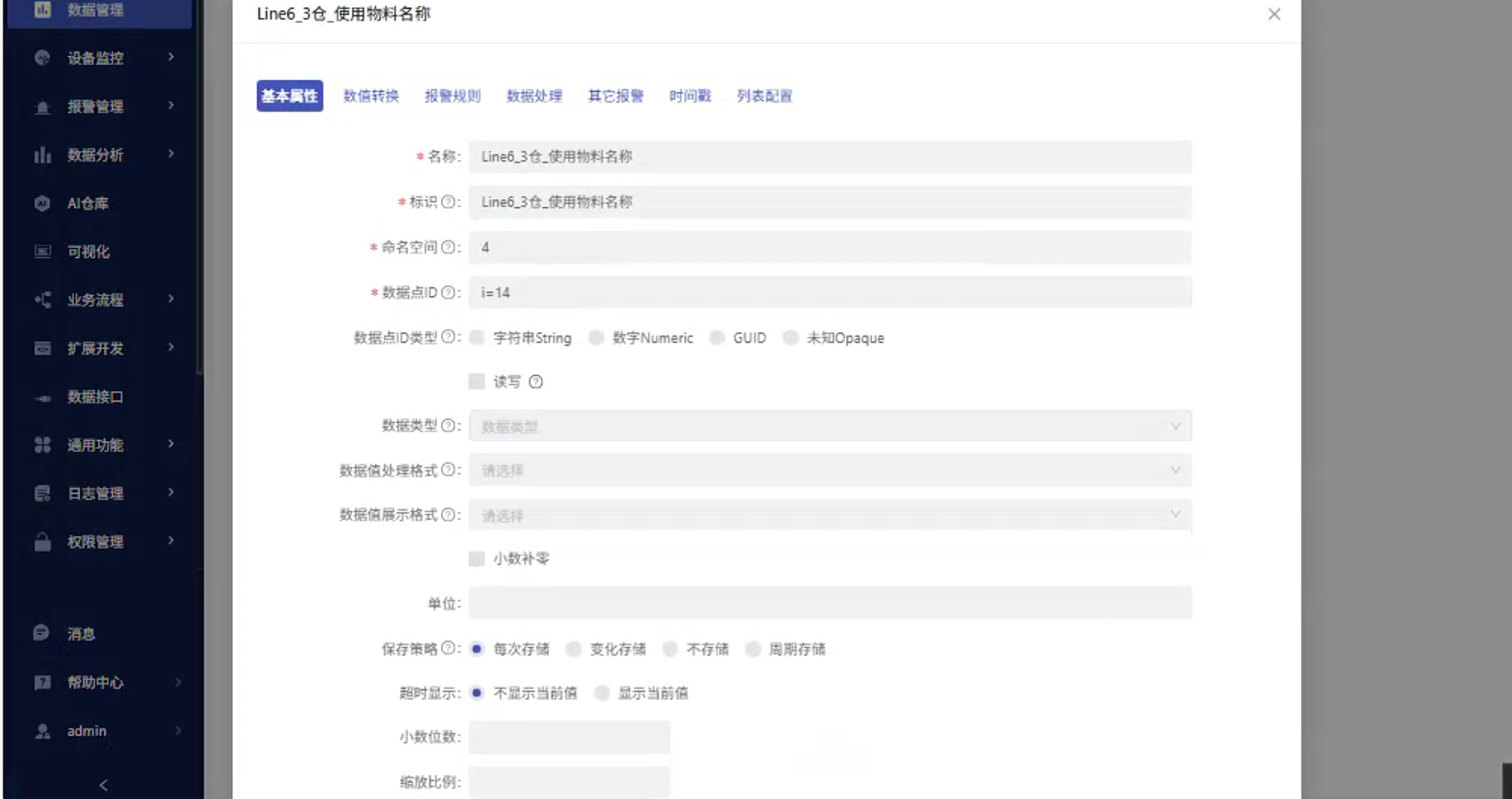Screen dimensions: 1512x799
Task: Open the 数据值展示格式 select box
Action: coord(829,515)
